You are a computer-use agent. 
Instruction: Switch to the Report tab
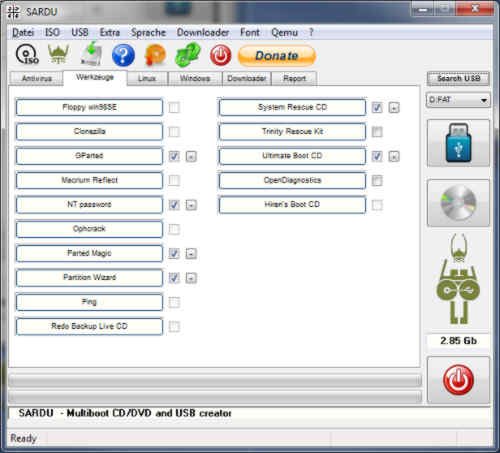tap(294, 79)
